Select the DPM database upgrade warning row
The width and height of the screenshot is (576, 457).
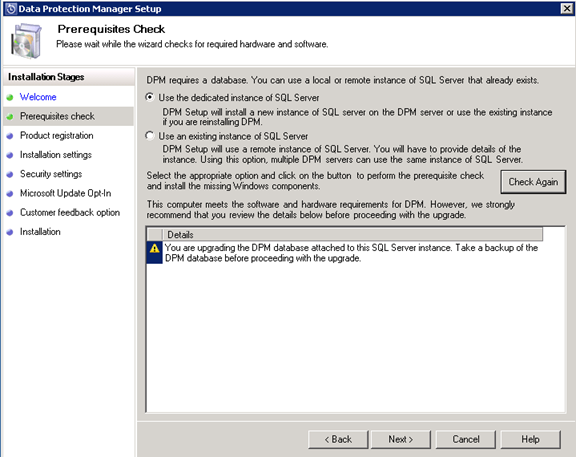345,253
